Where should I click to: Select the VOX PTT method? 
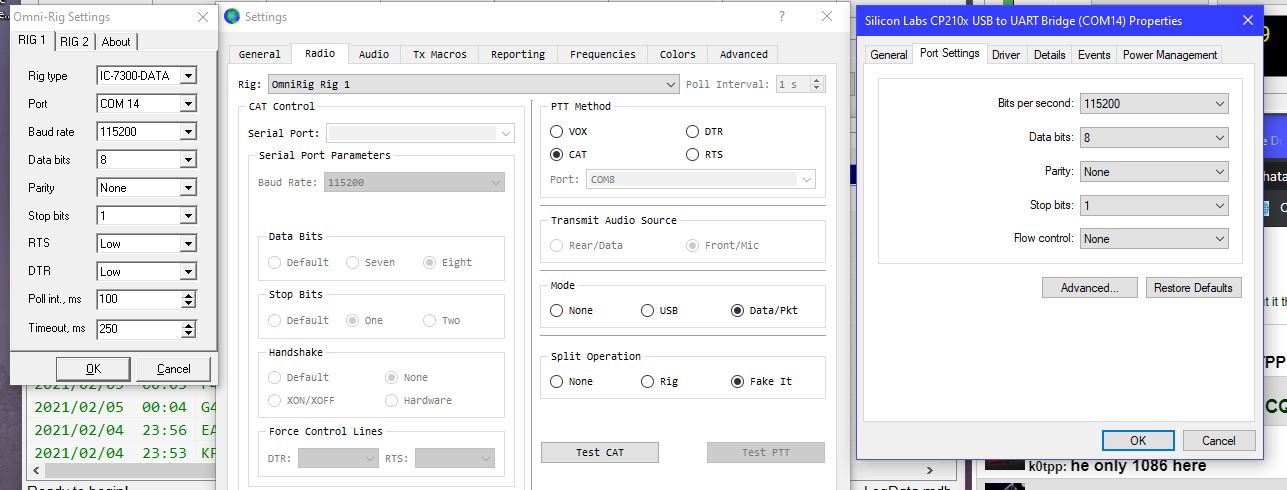(557, 131)
